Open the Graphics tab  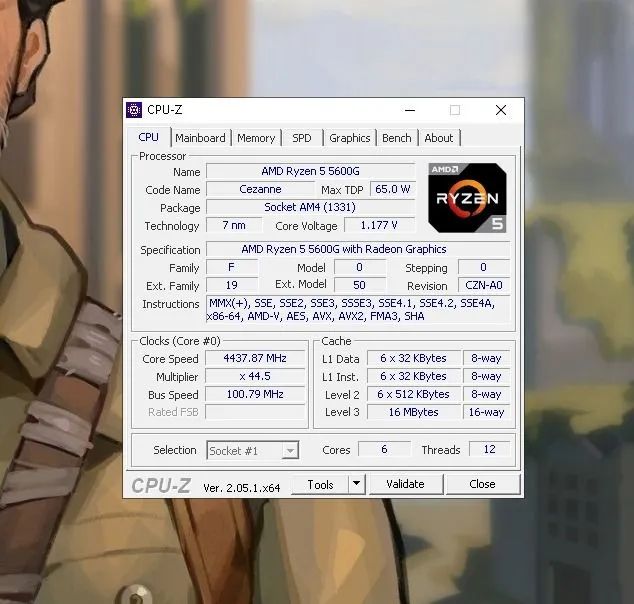click(349, 138)
